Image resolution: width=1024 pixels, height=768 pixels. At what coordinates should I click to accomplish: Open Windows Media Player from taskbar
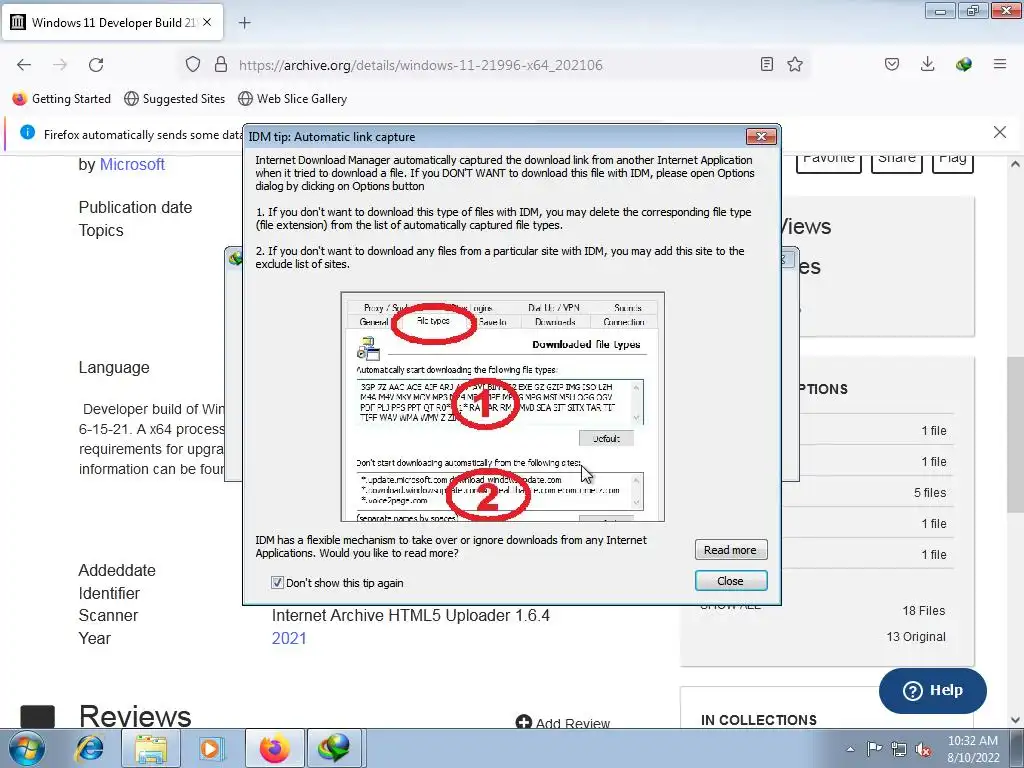[x=212, y=748]
